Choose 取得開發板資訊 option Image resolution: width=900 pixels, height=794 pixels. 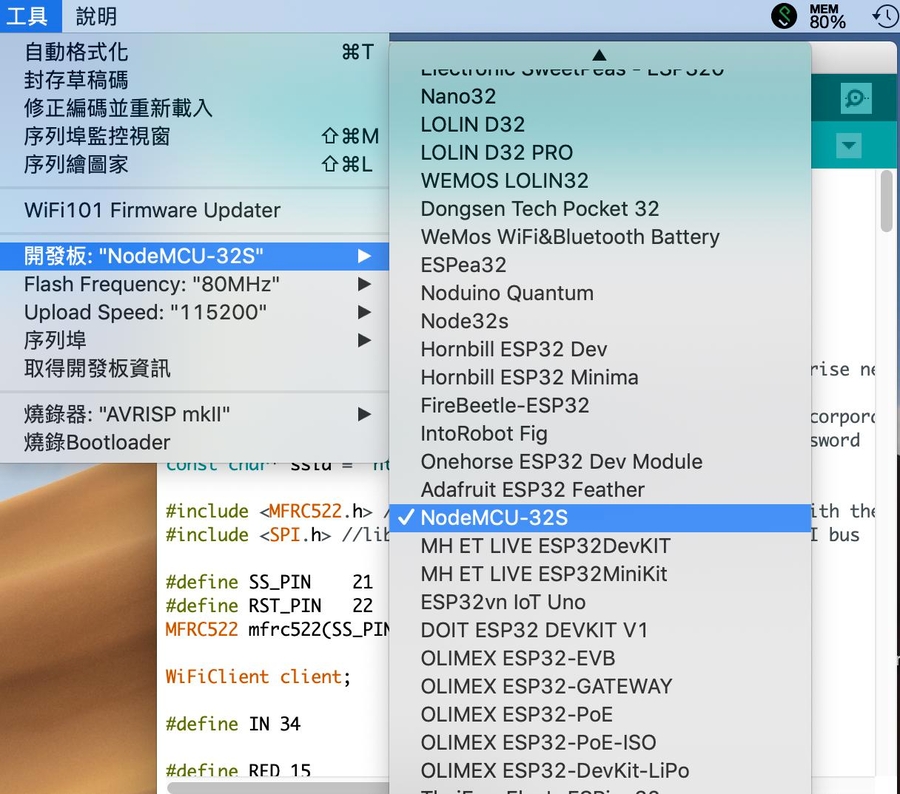[97, 368]
